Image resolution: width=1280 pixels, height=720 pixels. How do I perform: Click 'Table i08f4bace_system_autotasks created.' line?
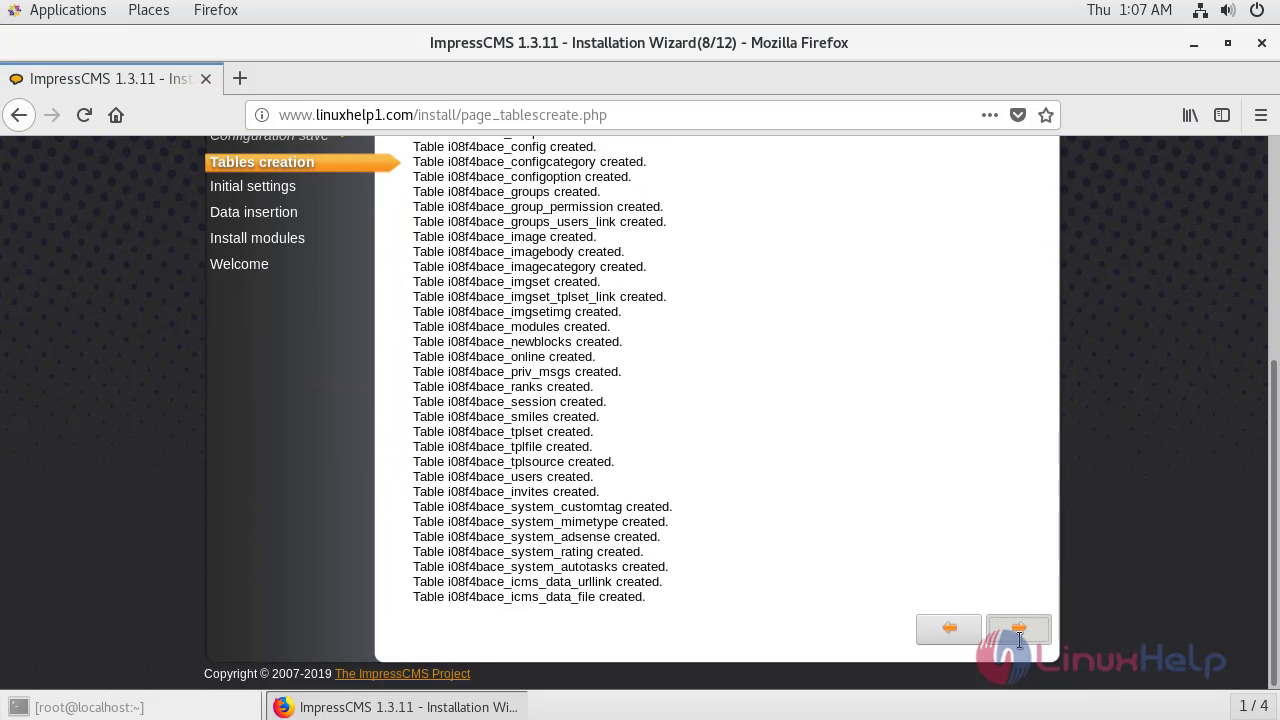(540, 567)
